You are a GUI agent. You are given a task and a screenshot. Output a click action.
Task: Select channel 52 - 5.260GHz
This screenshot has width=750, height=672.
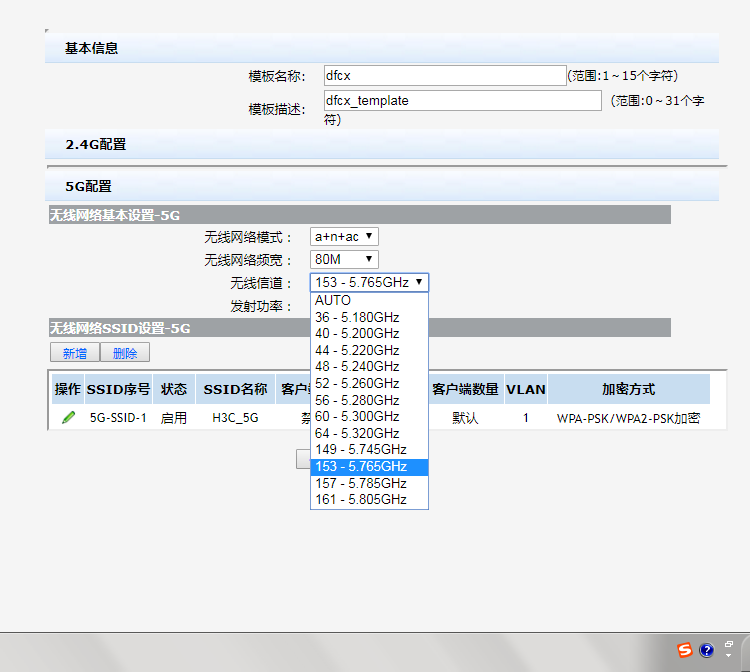point(369,383)
